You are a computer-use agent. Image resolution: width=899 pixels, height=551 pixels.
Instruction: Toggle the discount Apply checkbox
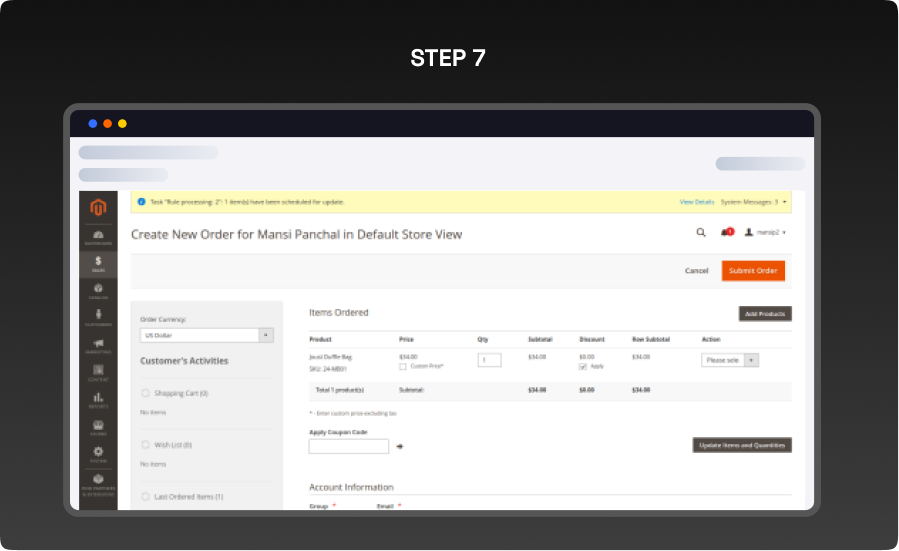[x=583, y=366]
